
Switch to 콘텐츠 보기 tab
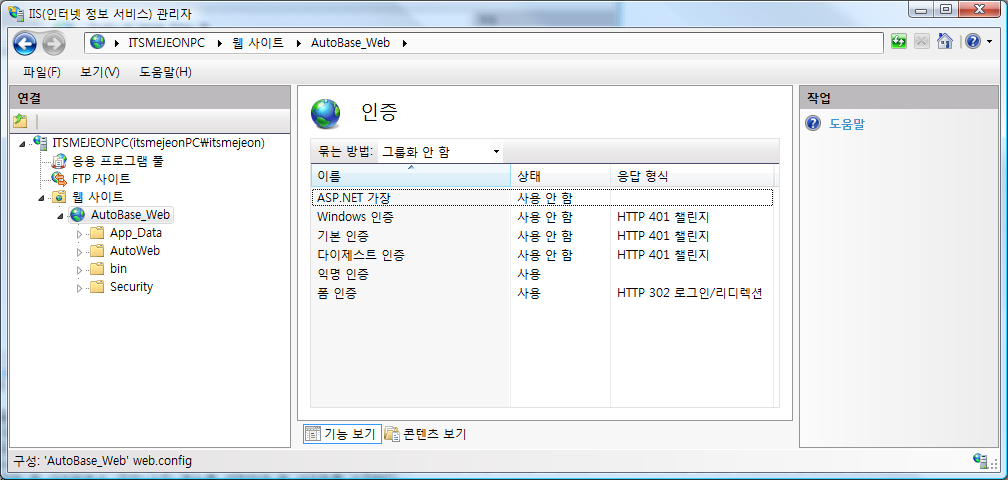click(427, 434)
